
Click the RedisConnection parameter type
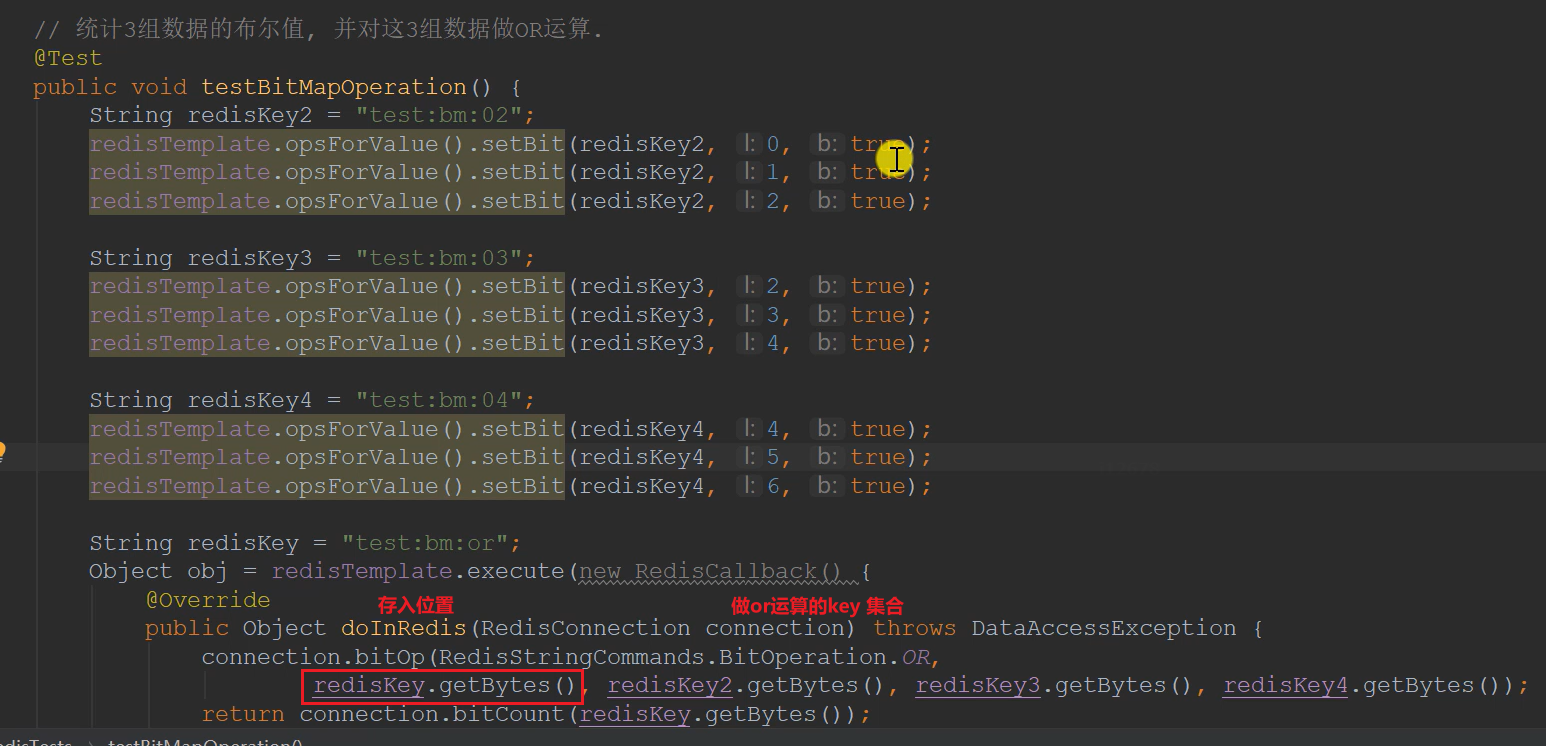pos(585,628)
